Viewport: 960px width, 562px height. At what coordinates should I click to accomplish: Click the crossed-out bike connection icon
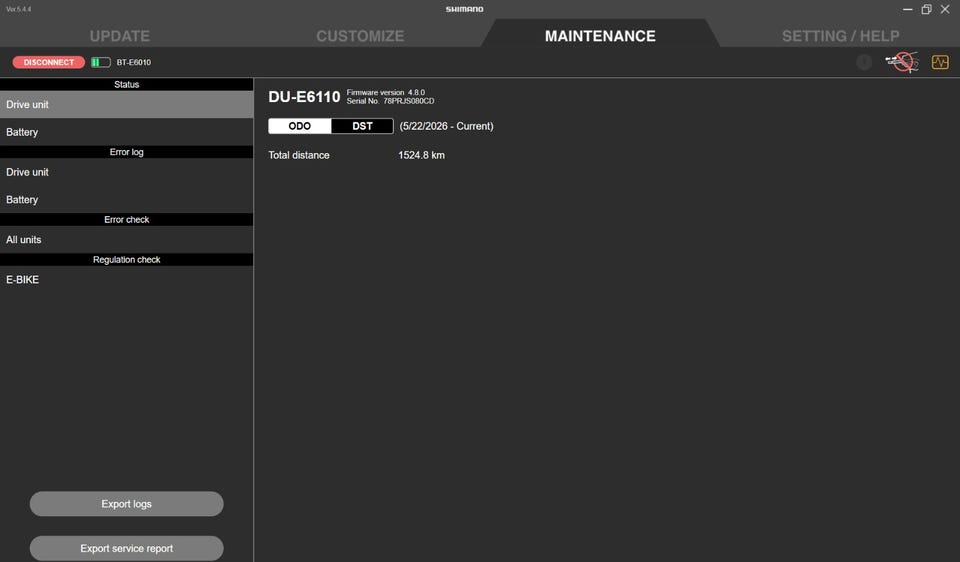[902, 62]
